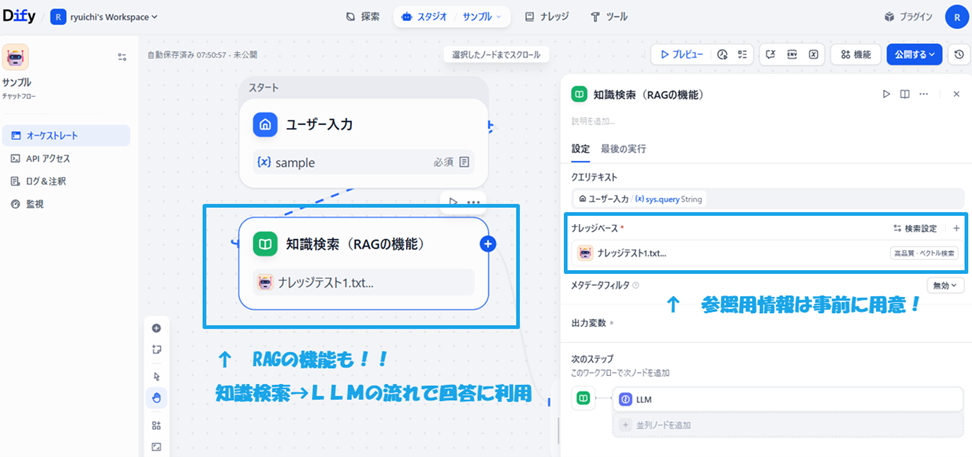Screen dimensions: 972x457
Task: Switch to 最後の実行 tab
Action: coord(623,149)
